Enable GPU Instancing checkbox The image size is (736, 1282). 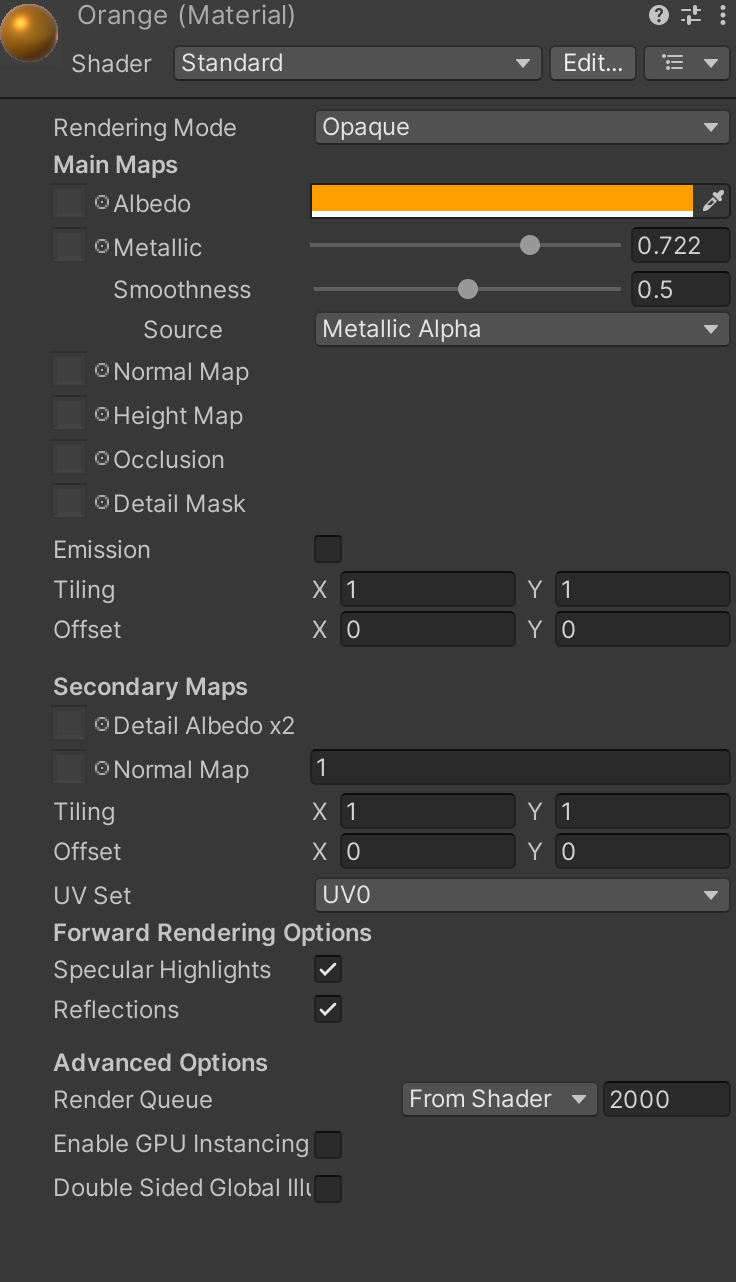pyautogui.click(x=328, y=1144)
